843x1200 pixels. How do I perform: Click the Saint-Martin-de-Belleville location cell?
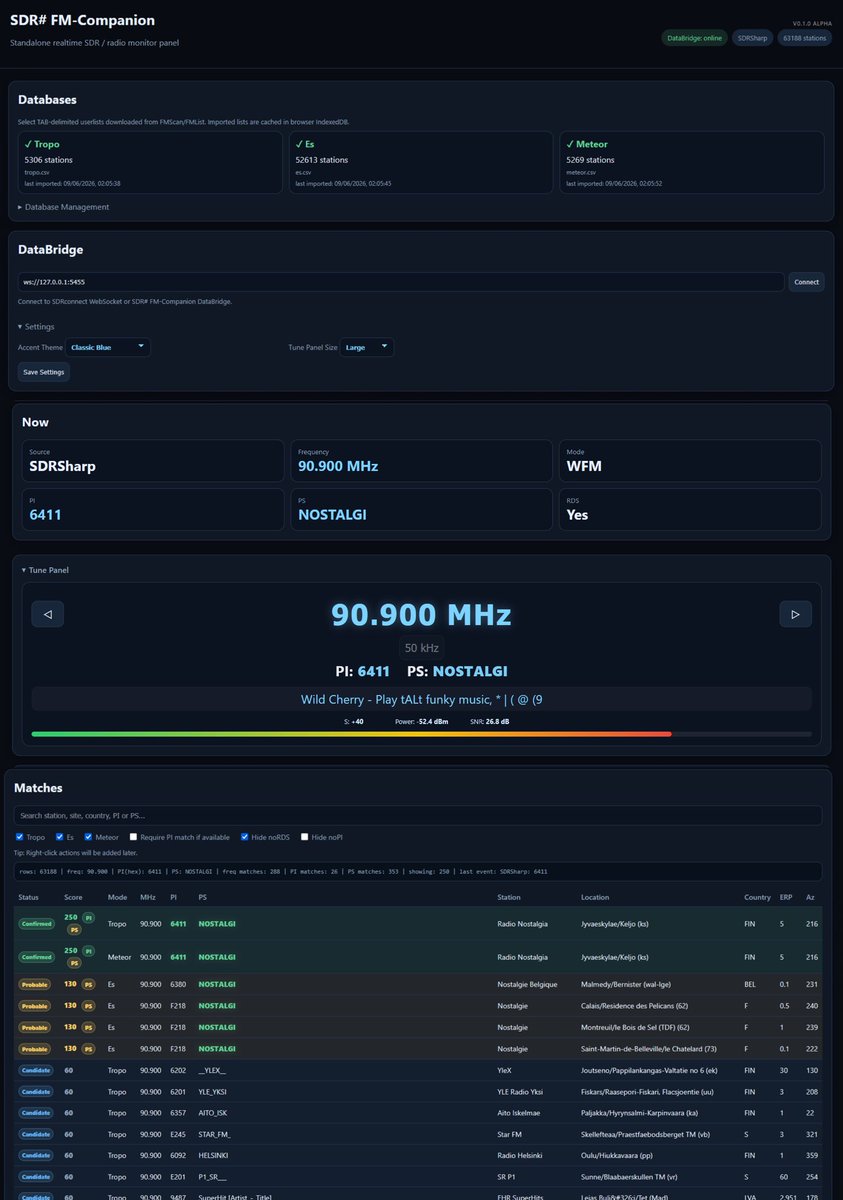point(650,1048)
